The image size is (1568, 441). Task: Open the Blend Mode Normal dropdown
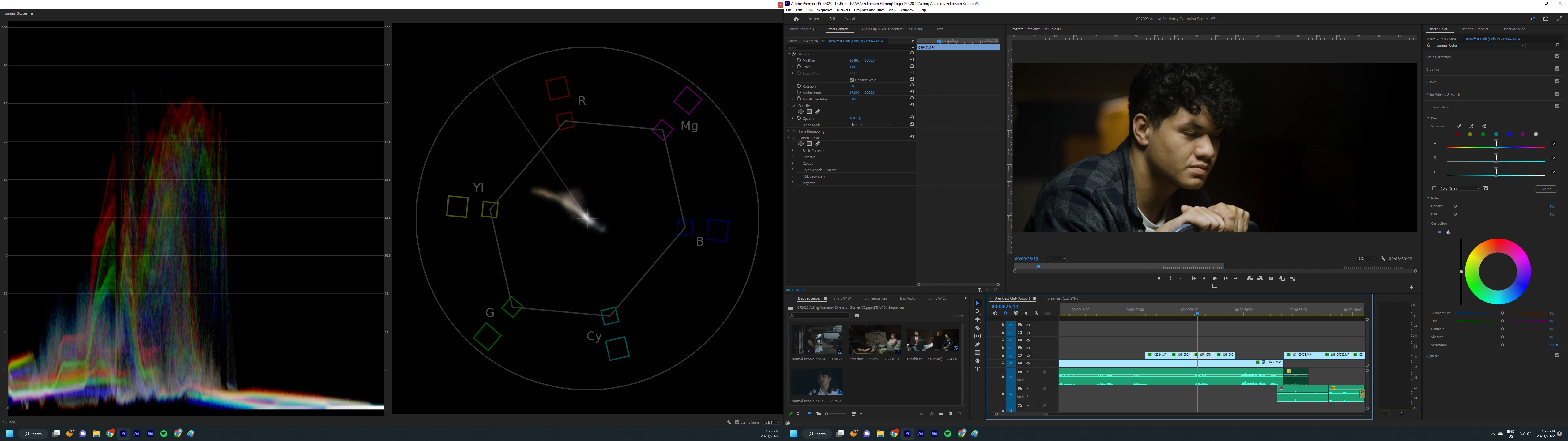click(871, 125)
